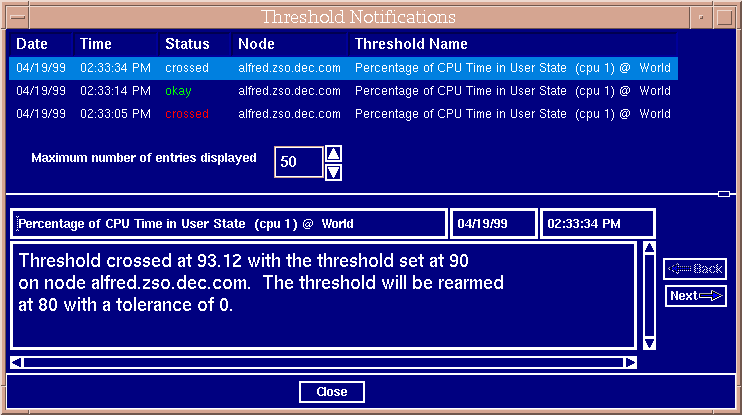Viewport: 742px width, 415px height.
Task: Click the Status column header
Action: pyautogui.click(x=187, y=44)
